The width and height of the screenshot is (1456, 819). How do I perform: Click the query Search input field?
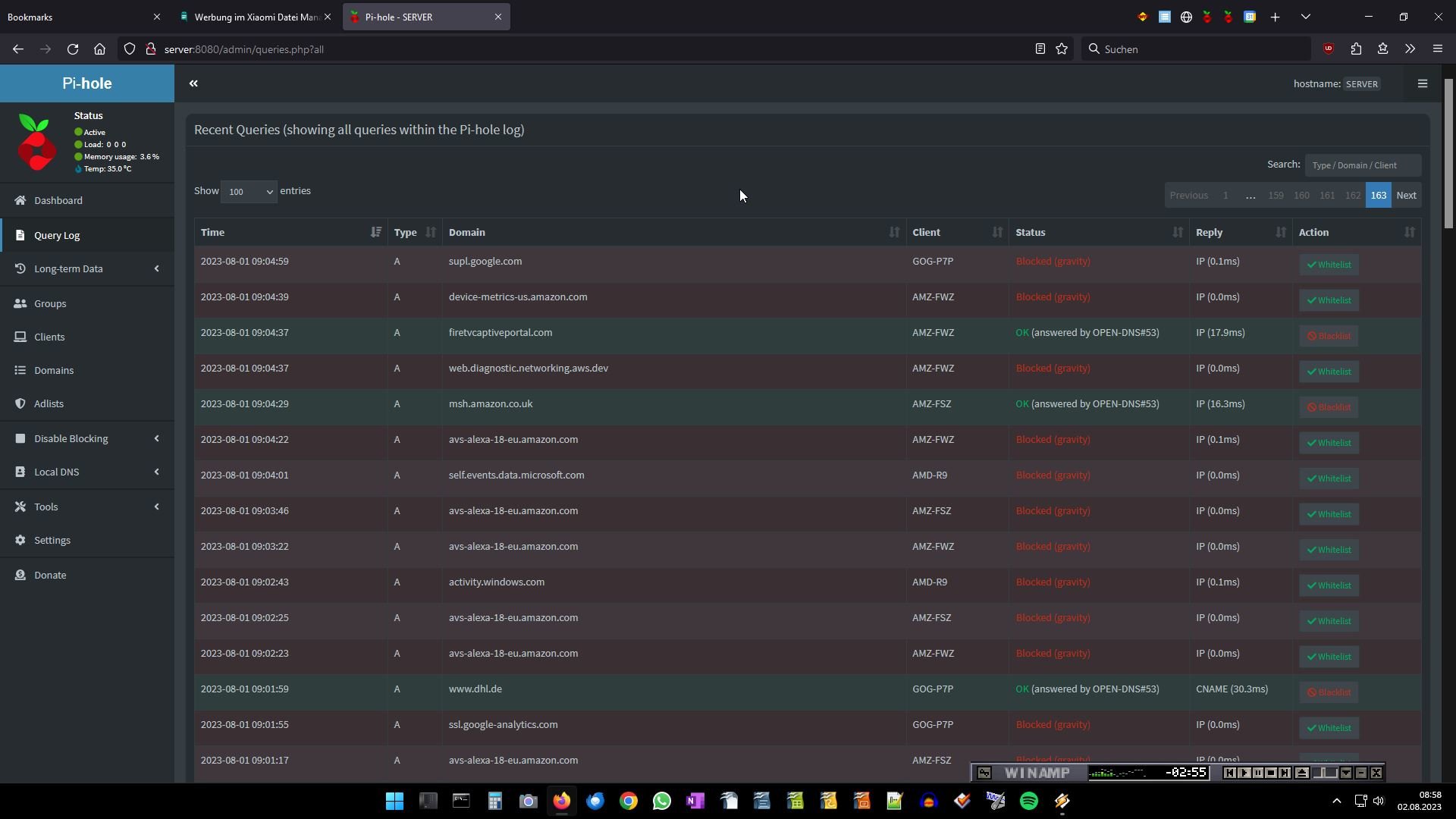coord(1362,165)
